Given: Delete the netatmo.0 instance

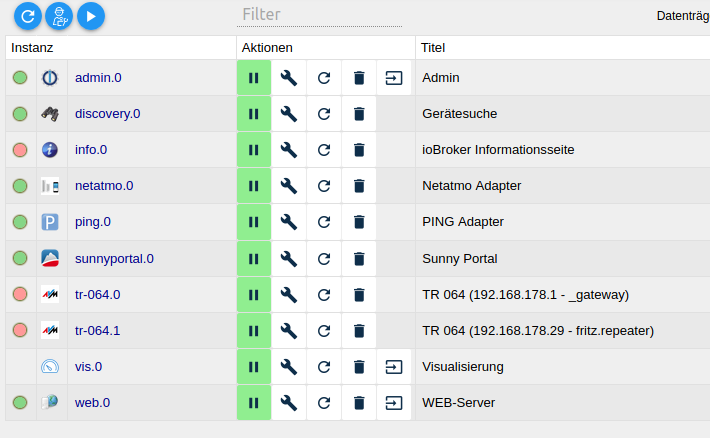Looking at the screenshot, I should (359, 186).
